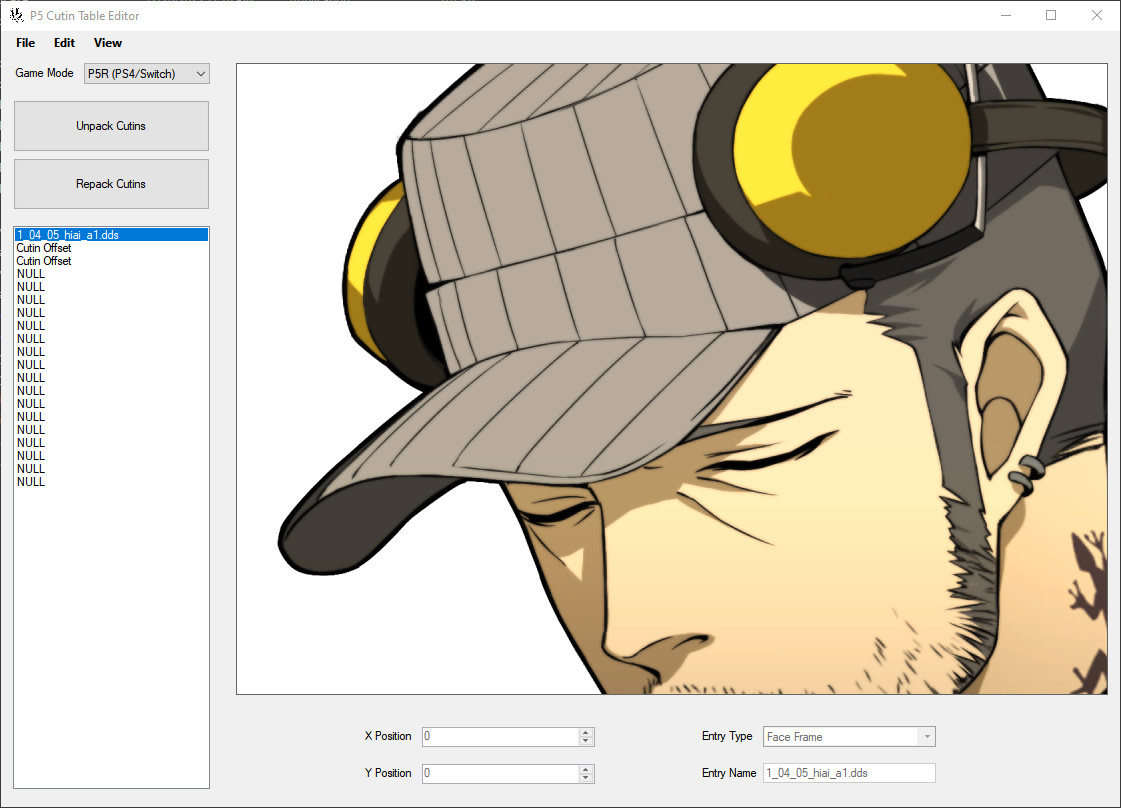This screenshot has width=1121, height=808.
Task: Increase X Position using the up stepper arrow
Action: pyautogui.click(x=586, y=732)
